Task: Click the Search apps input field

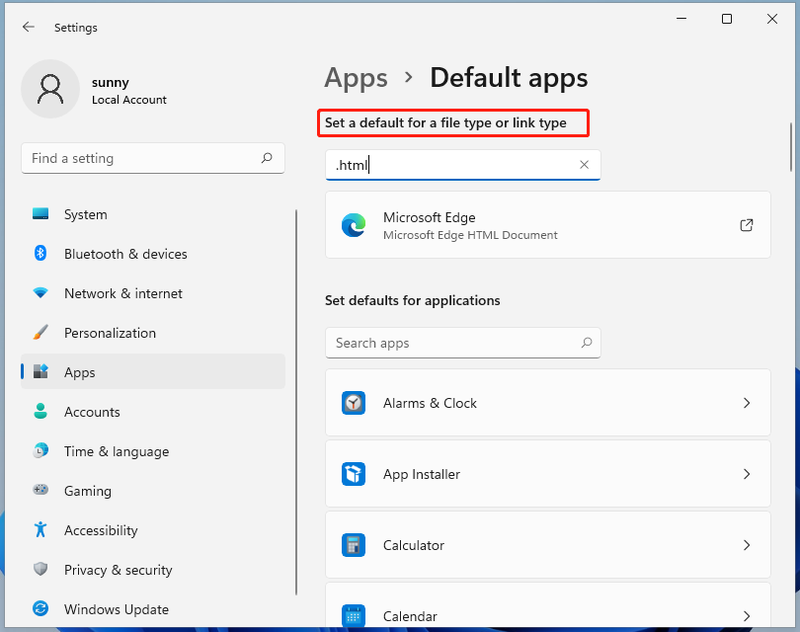Action: click(x=463, y=343)
